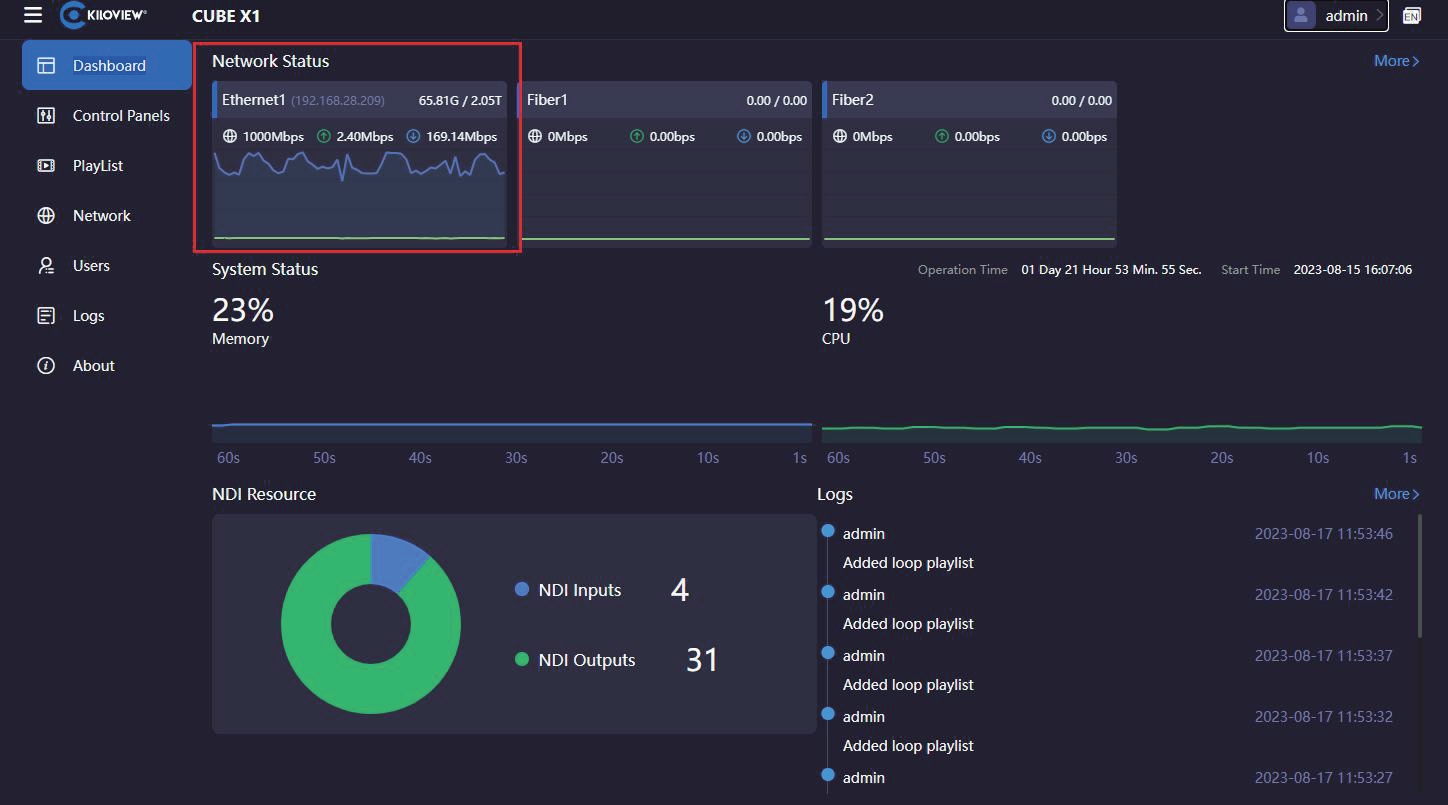Screen dimensions: 1448x805
Task: Click the CPU usage graph line
Action: click(x=1122, y=428)
